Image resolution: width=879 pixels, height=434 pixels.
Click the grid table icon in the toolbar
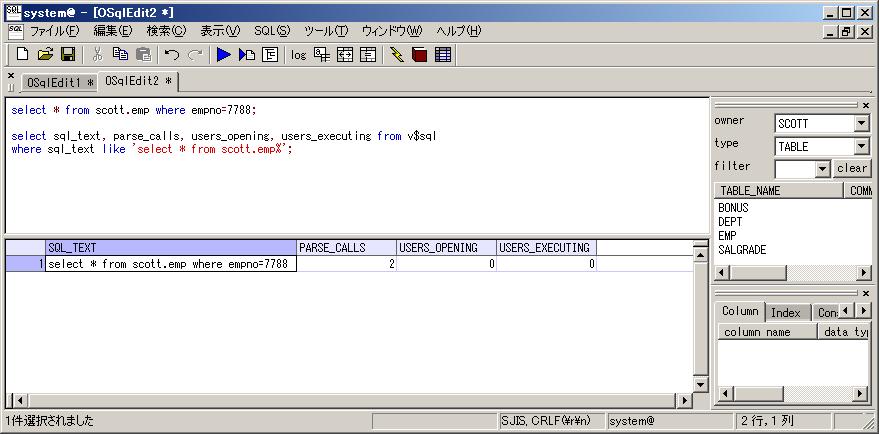(x=443, y=55)
